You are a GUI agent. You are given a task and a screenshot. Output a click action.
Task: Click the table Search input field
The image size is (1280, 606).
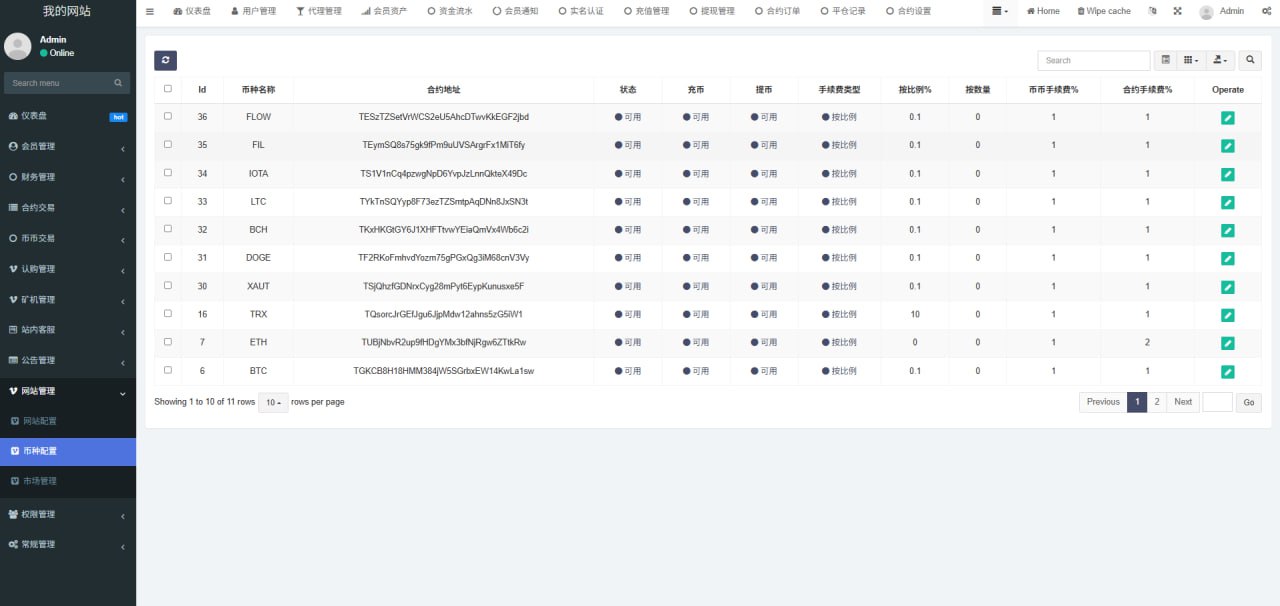(x=1093, y=60)
